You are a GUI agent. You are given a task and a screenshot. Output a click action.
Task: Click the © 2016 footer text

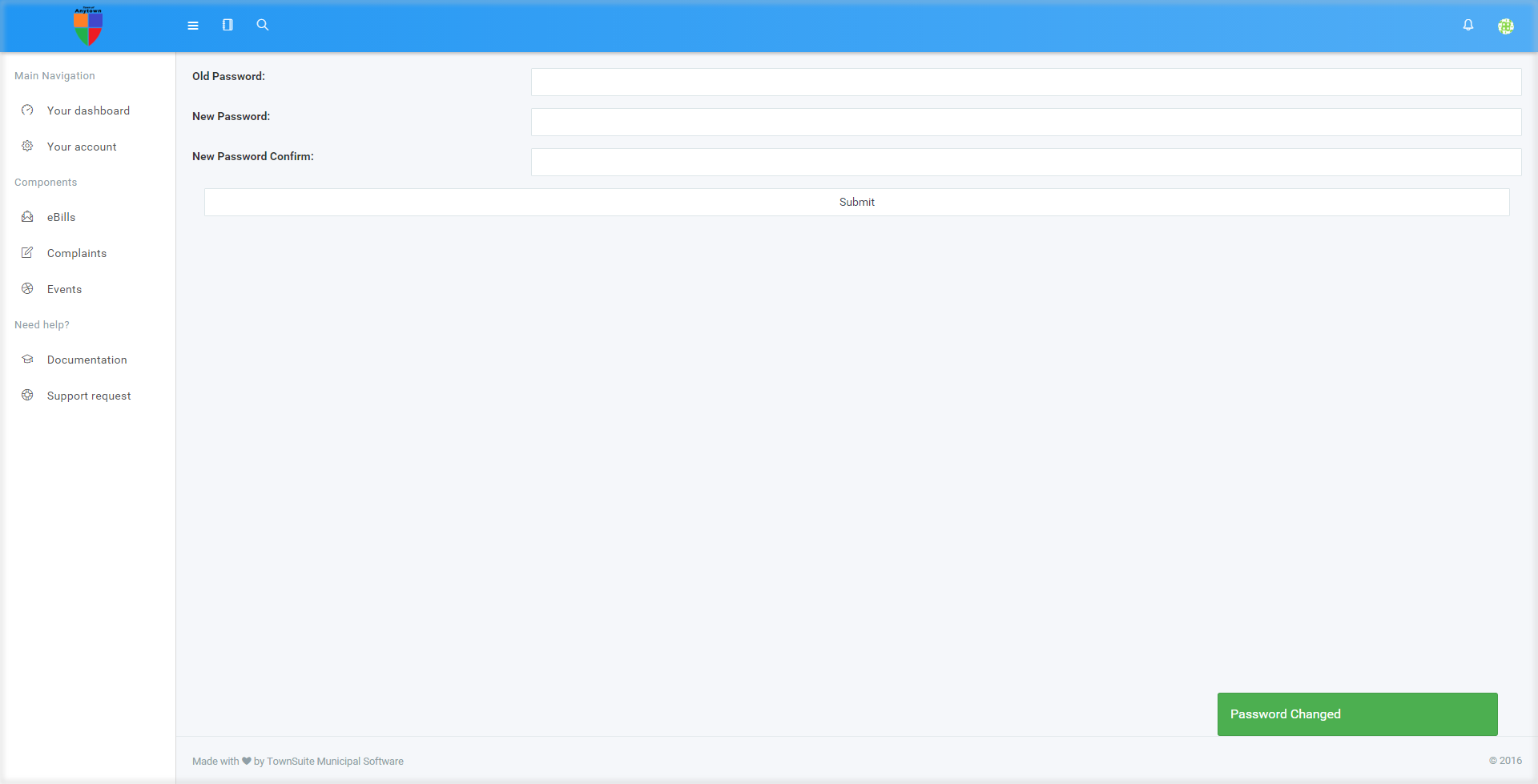click(1505, 761)
